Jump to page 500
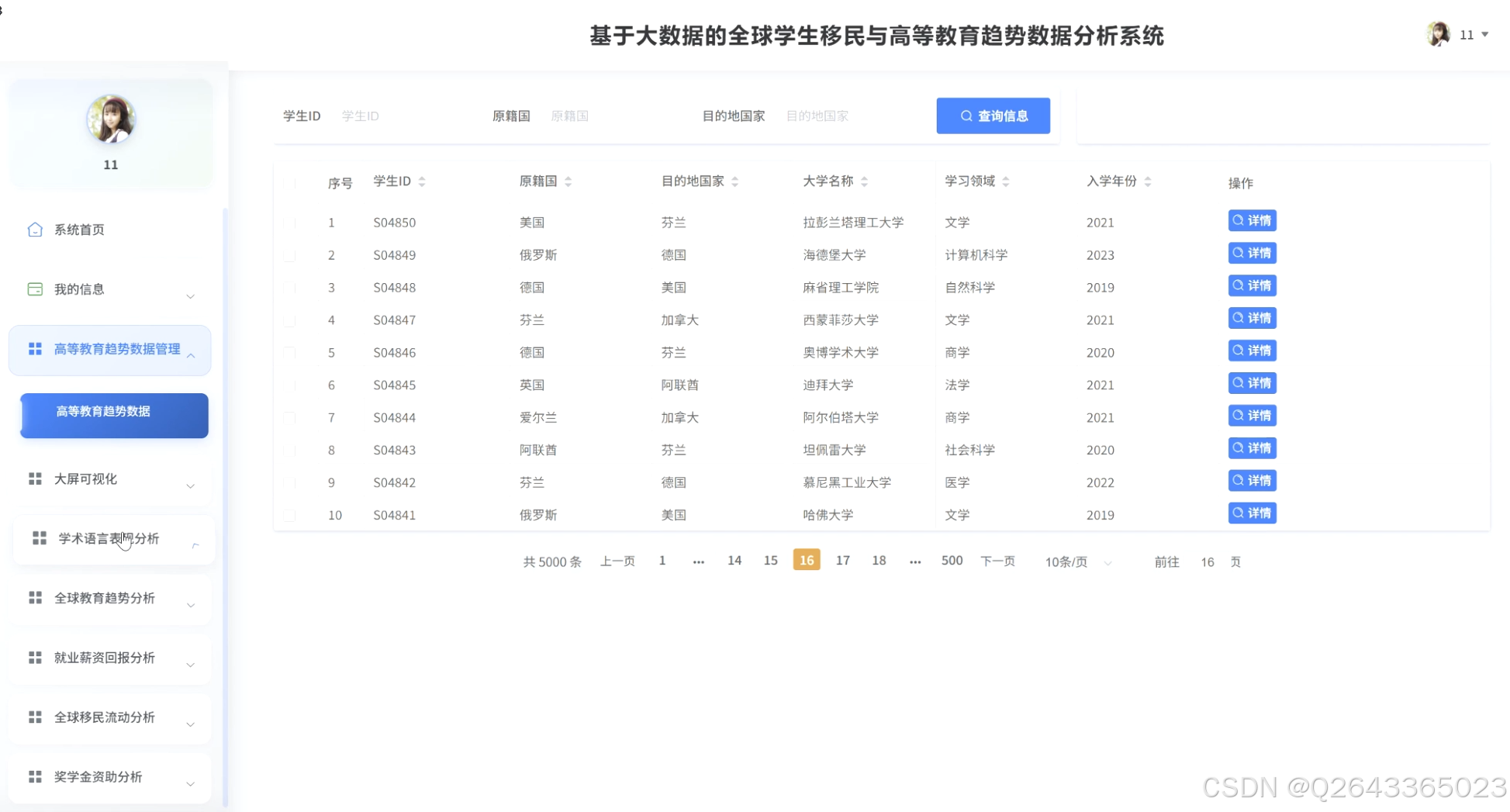The image size is (1510, 812). pyautogui.click(x=952, y=560)
